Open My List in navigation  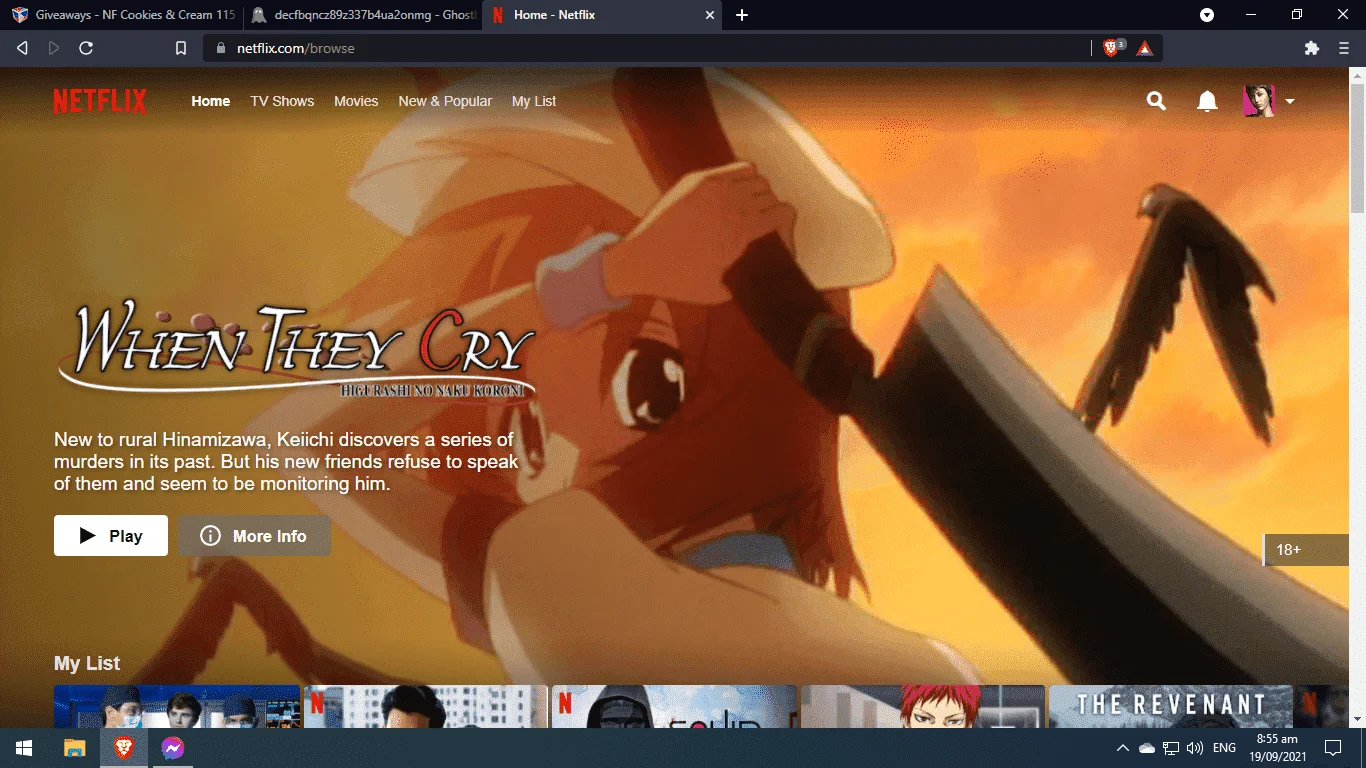point(534,101)
